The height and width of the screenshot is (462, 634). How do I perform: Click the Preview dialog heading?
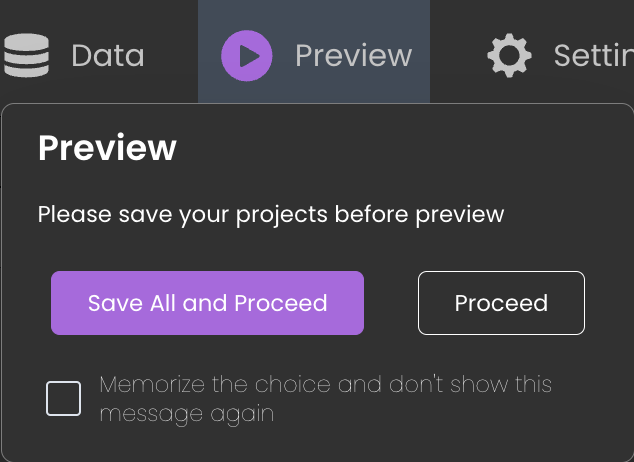[107, 148]
